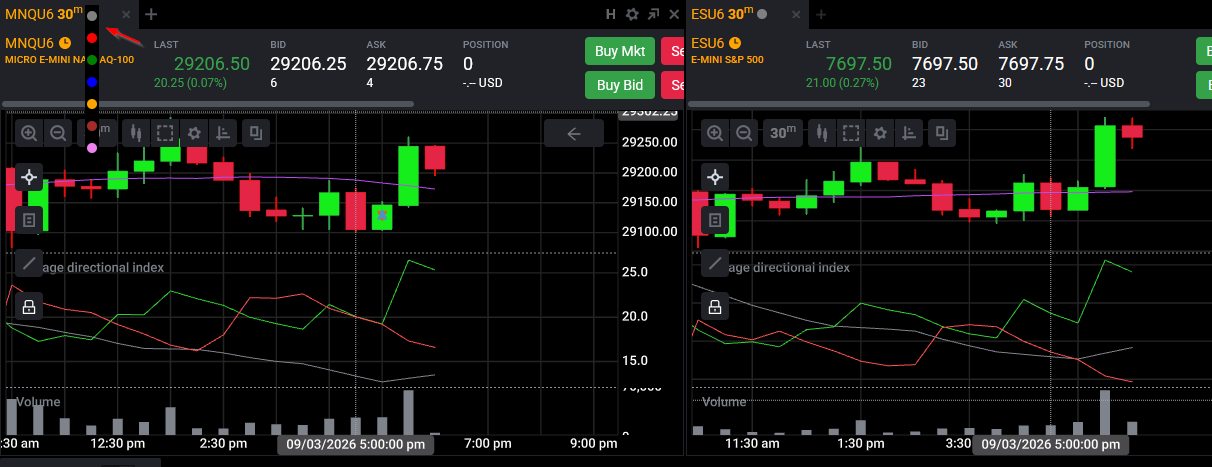This screenshot has width=1212, height=467.
Task: Click the E-MINI S&P 500 contract name
Action: pyautogui.click(x=727, y=60)
